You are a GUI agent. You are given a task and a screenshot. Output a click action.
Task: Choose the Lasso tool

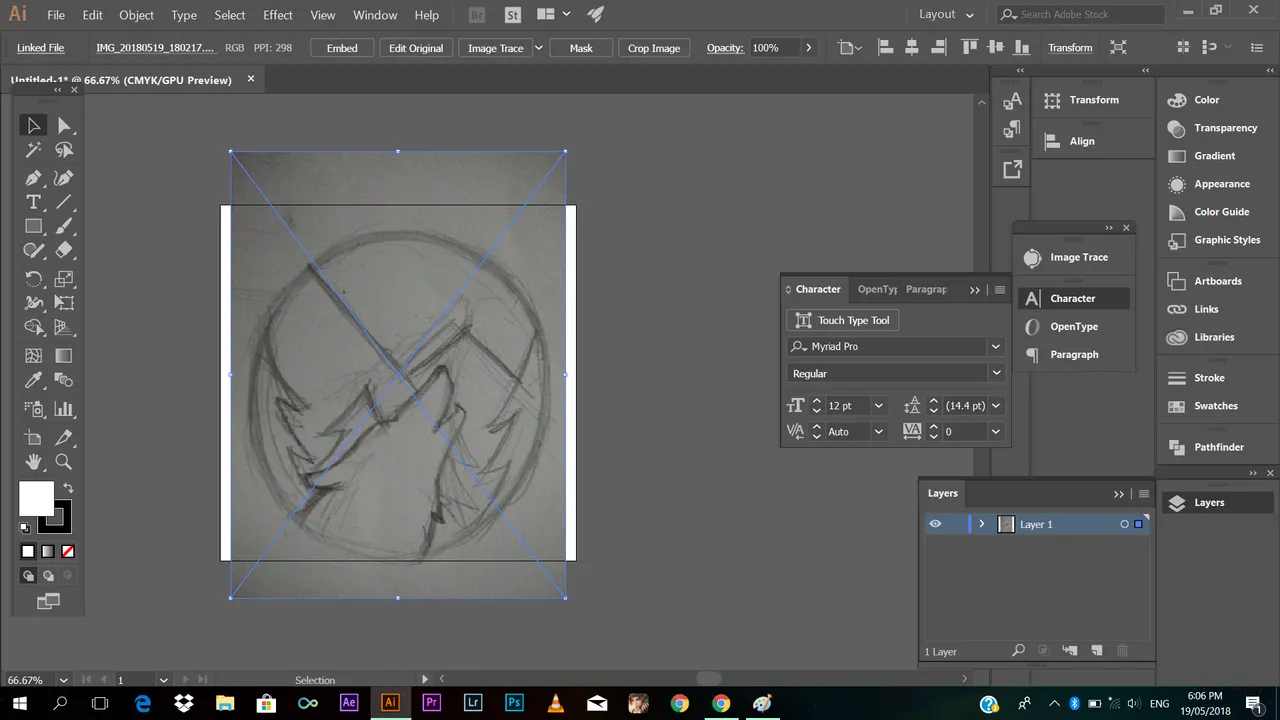tap(64, 150)
